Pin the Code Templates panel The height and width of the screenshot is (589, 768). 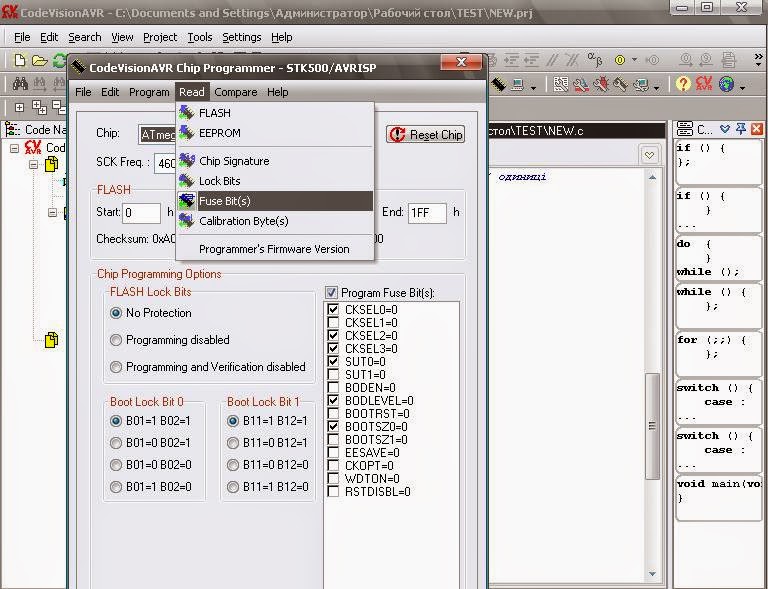point(741,129)
